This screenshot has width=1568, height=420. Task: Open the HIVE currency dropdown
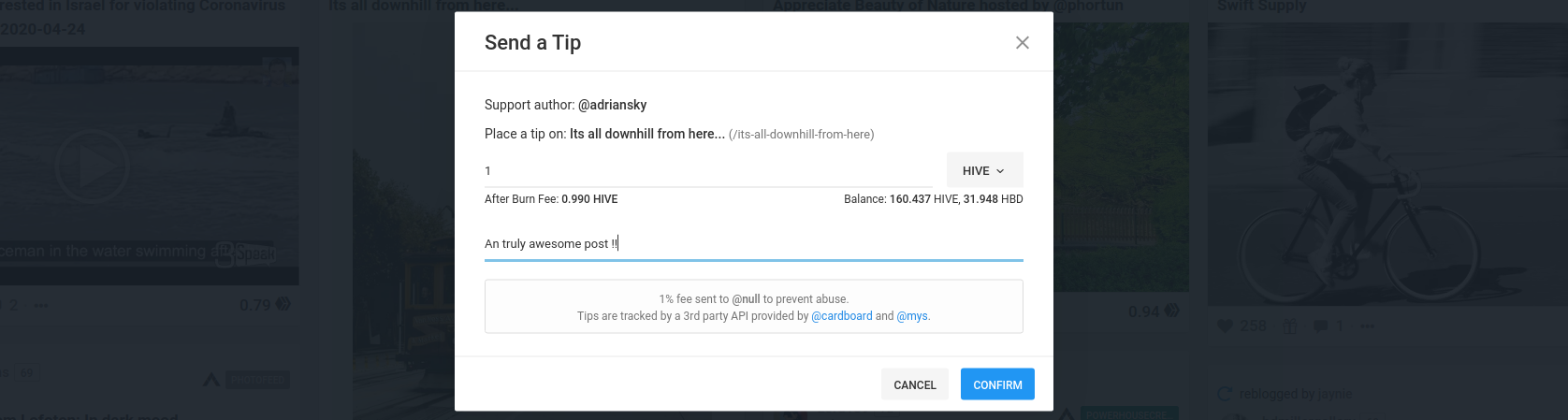[984, 170]
